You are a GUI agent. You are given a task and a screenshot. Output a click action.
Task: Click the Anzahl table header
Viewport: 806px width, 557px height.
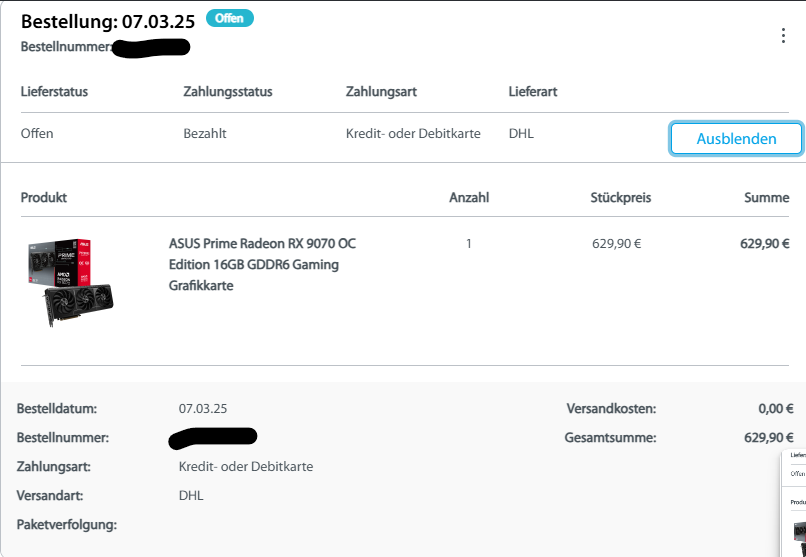coord(469,198)
